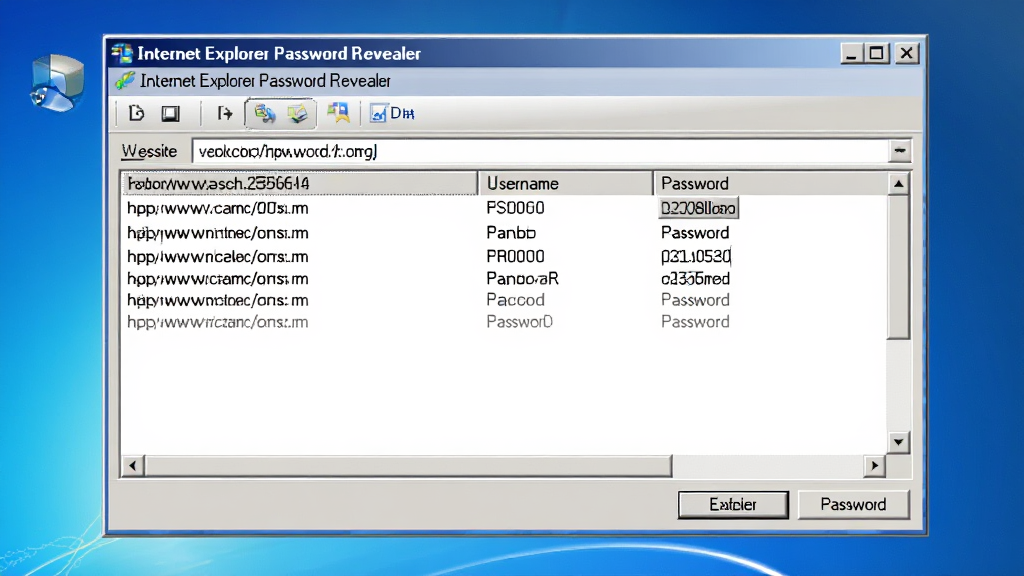Image resolution: width=1024 pixels, height=576 pixels.
Task: Click the new document toolbar icon
Action: tap(136, 114)
